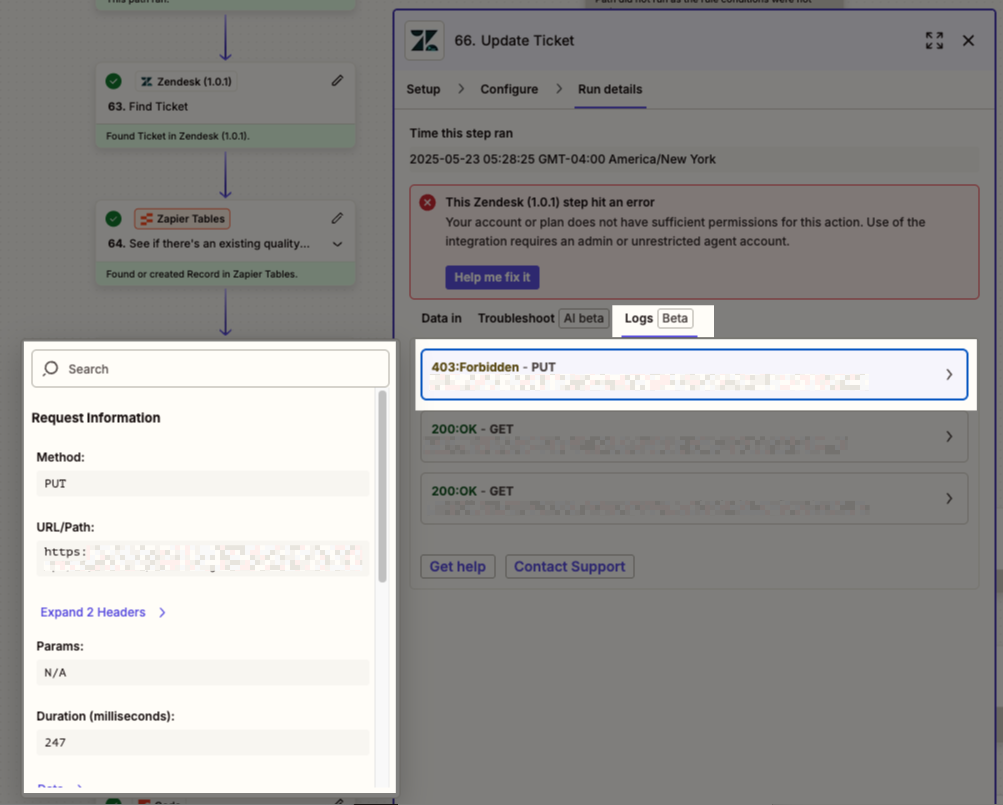Click the URL/Path https value field

(x=203, y=558)
